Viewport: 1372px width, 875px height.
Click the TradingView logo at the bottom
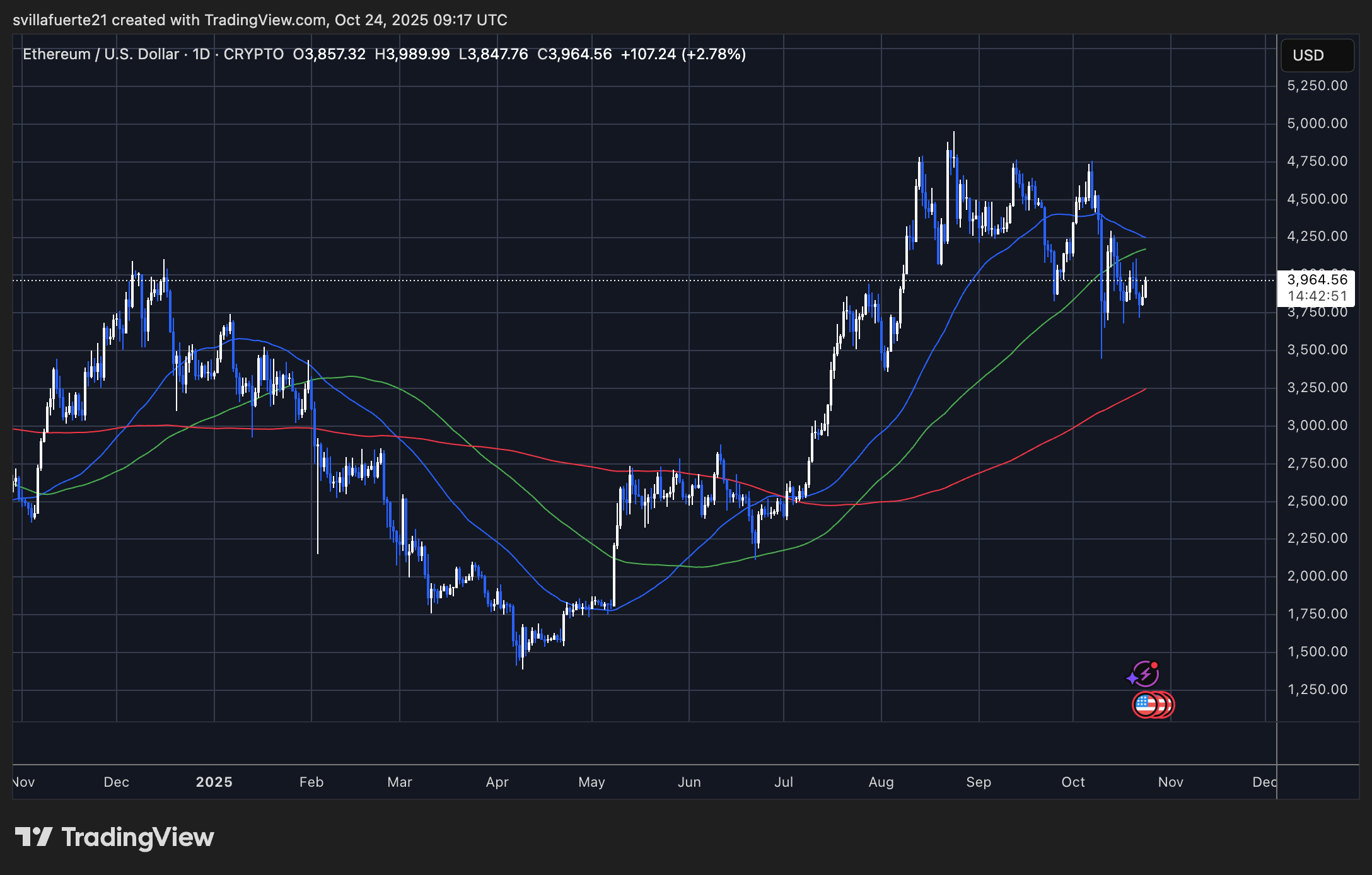(x=114, y=837)
